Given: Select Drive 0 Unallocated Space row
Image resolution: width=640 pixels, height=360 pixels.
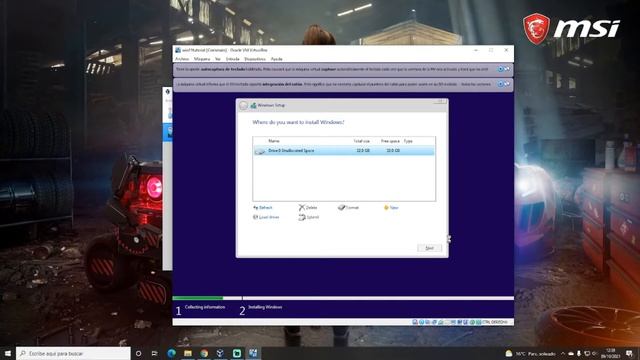Looking at the screenshot, I should click(x=344, y=151).
